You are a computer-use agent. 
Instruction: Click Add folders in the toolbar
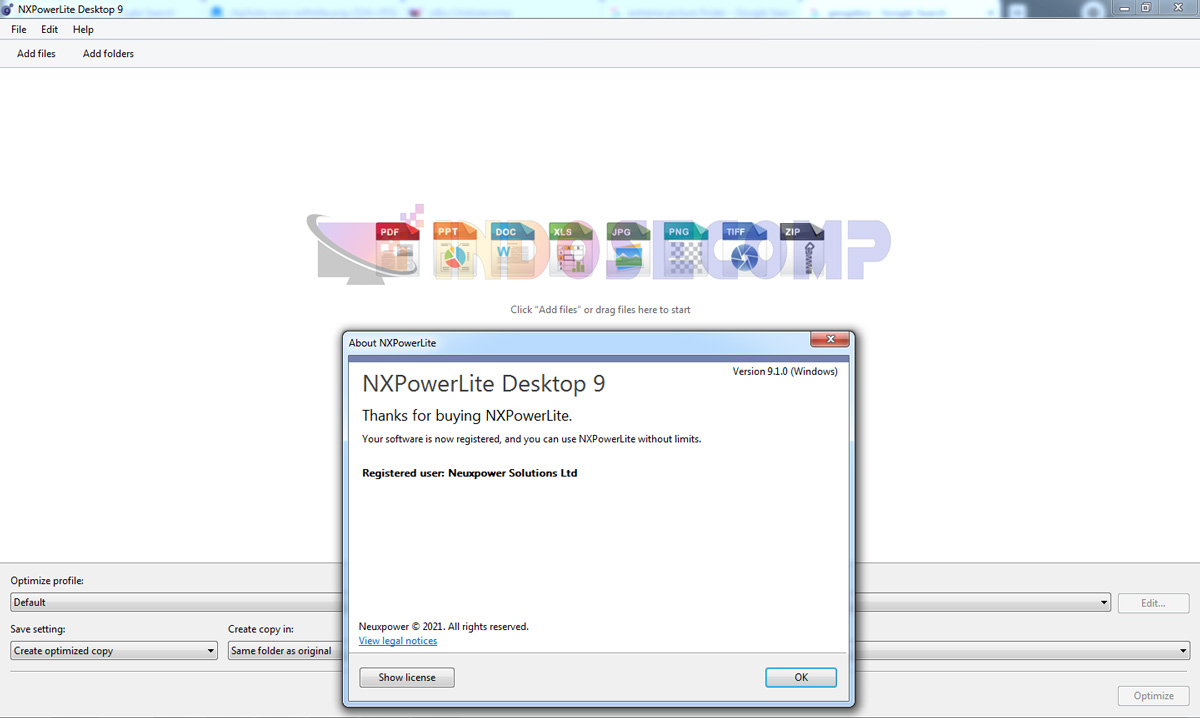pyautogui.click(x=108, y=54)
